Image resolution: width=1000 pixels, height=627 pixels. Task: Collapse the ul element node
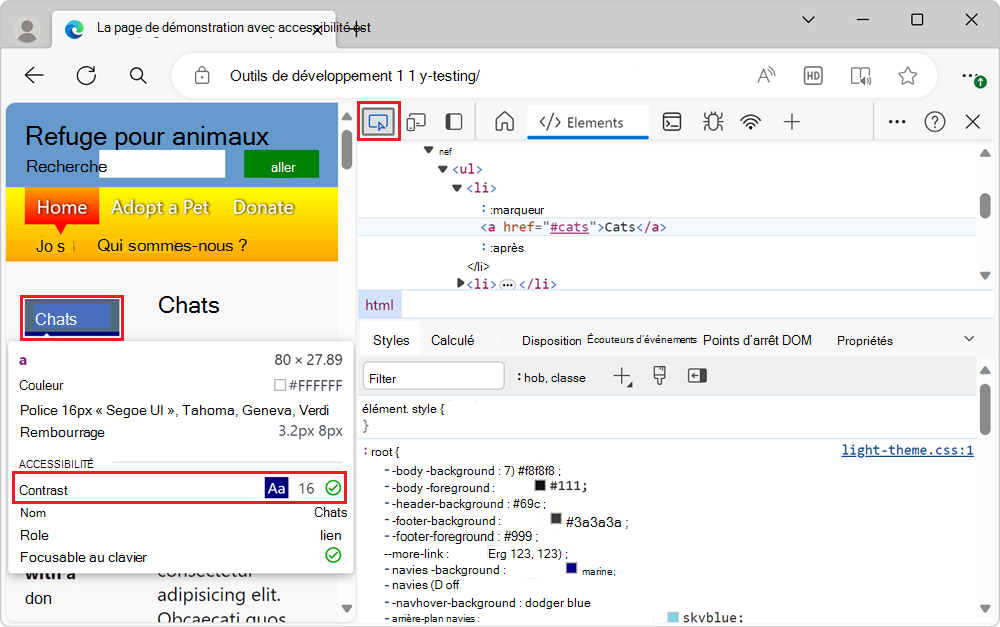tap(443, 169)
